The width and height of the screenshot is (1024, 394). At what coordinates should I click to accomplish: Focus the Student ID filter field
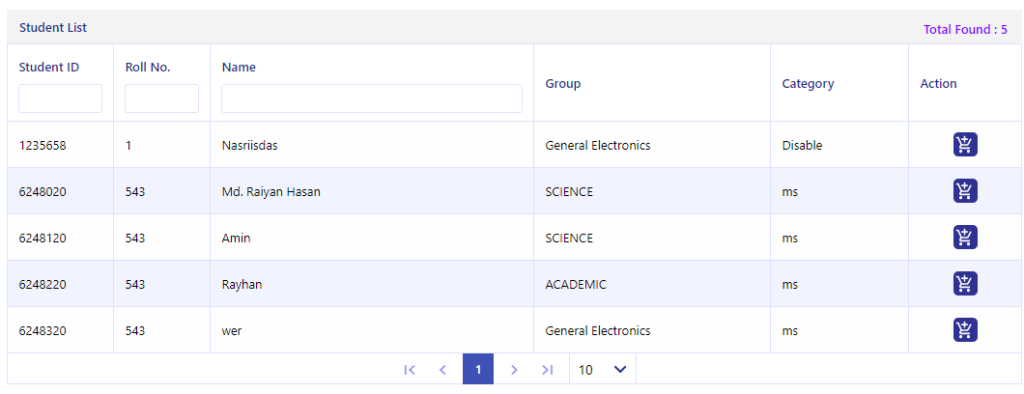click(x=60, y=99)
